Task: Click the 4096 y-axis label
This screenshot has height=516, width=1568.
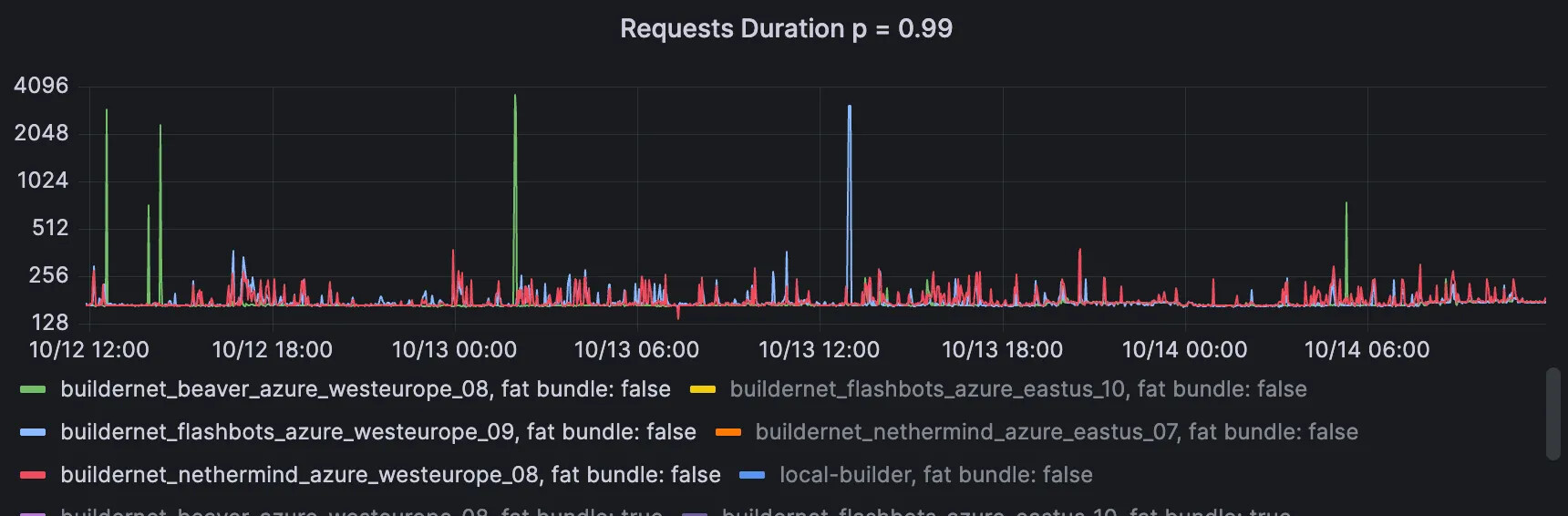Action: click(x=41, y=86)
